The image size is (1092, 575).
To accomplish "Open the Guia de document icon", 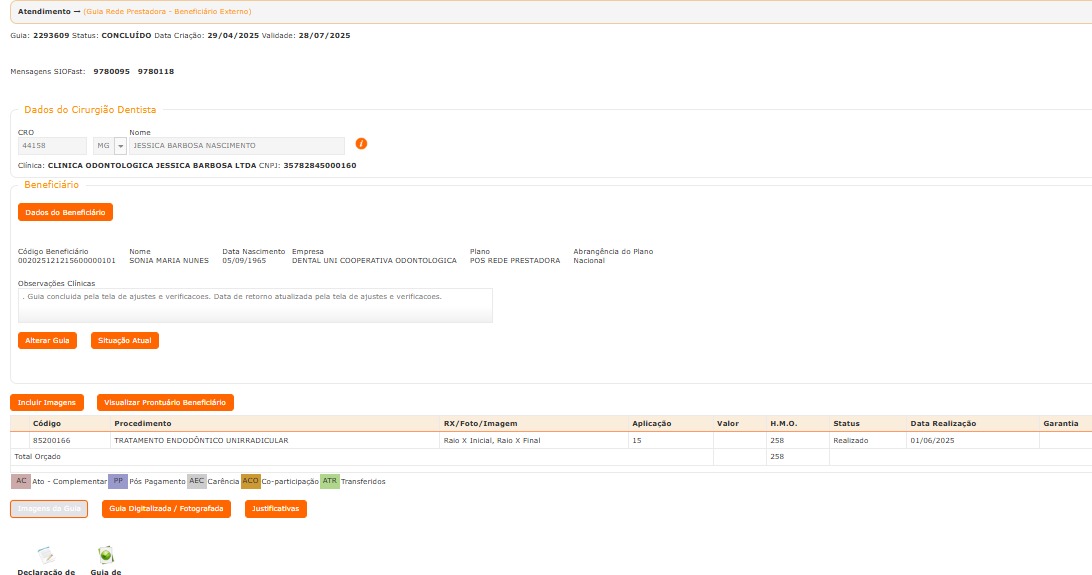I will click(x=106, y=555).
